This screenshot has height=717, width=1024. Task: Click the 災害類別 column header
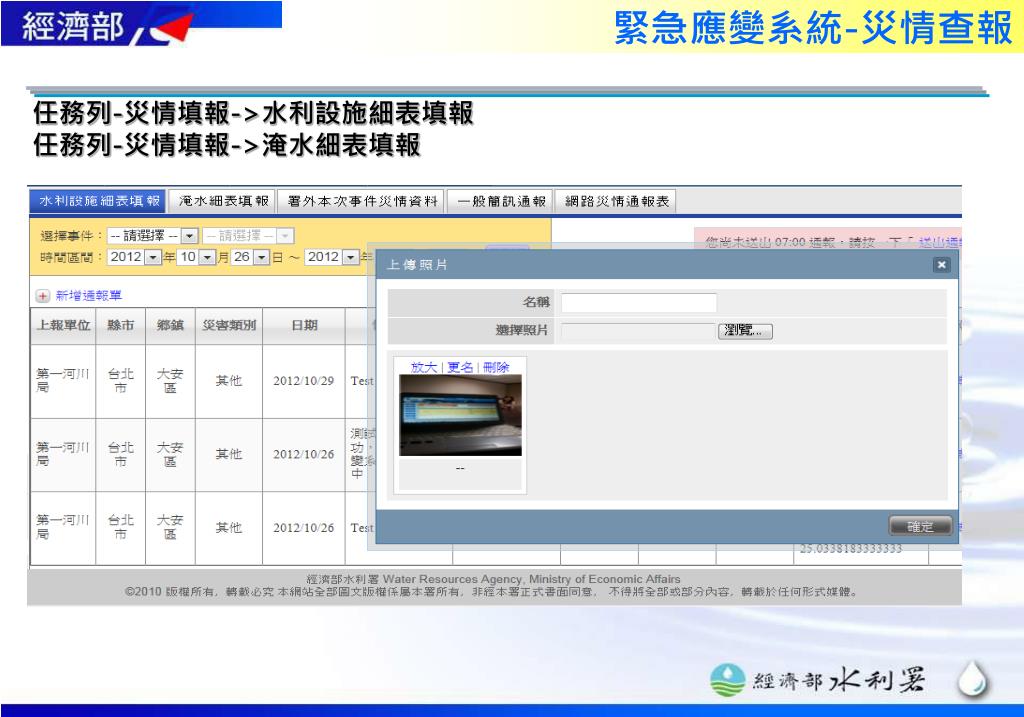tap(229, 325)
